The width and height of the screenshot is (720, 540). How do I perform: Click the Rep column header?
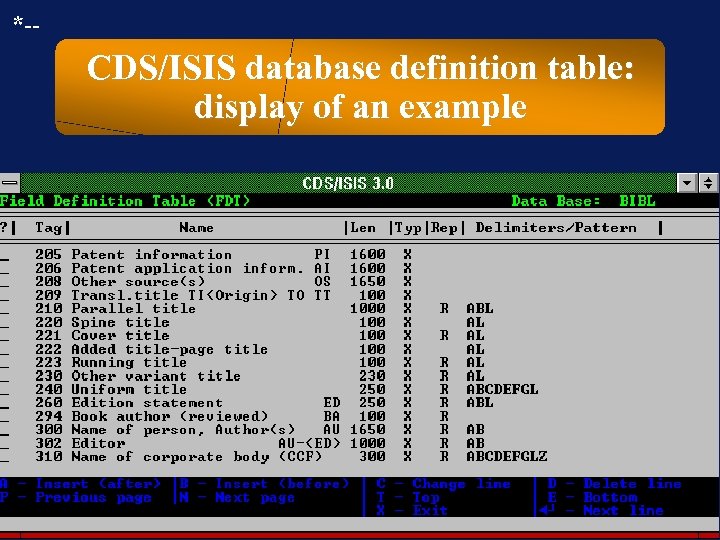pos(444,227)
